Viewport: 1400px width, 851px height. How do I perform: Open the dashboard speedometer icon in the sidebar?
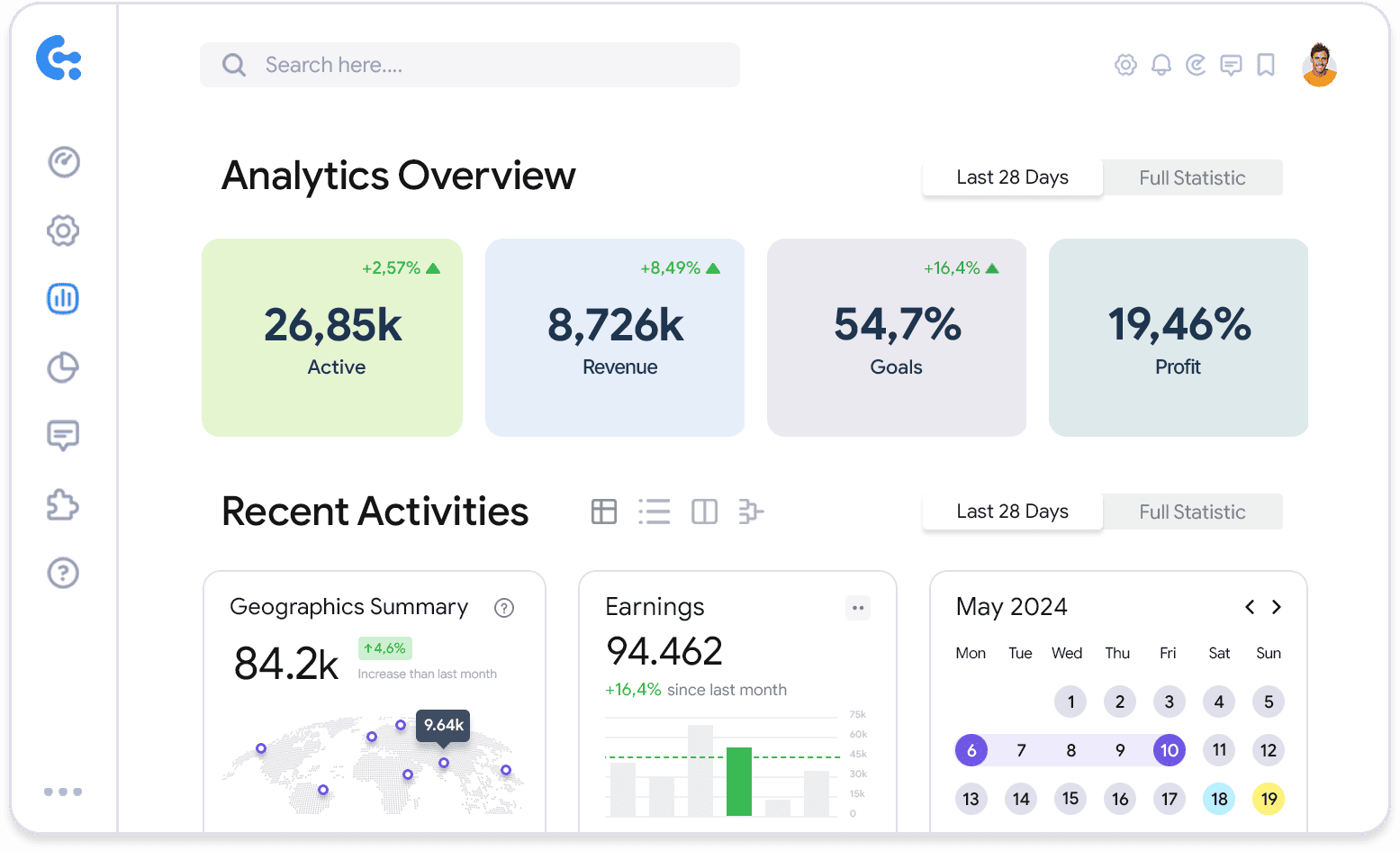tap(62, 162)
